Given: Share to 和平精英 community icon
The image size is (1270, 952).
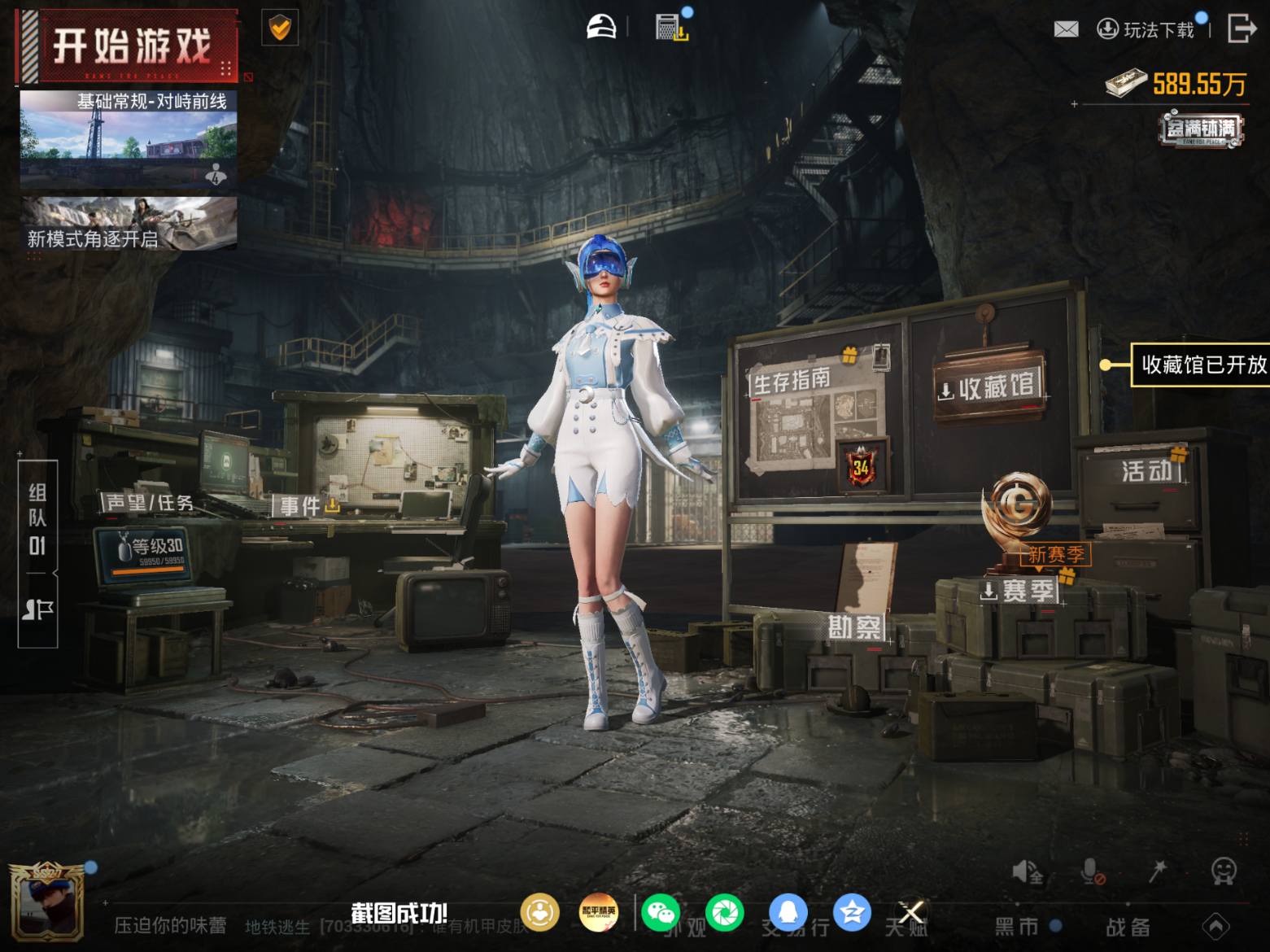Looking at the screenshot, I should (599, 912).
